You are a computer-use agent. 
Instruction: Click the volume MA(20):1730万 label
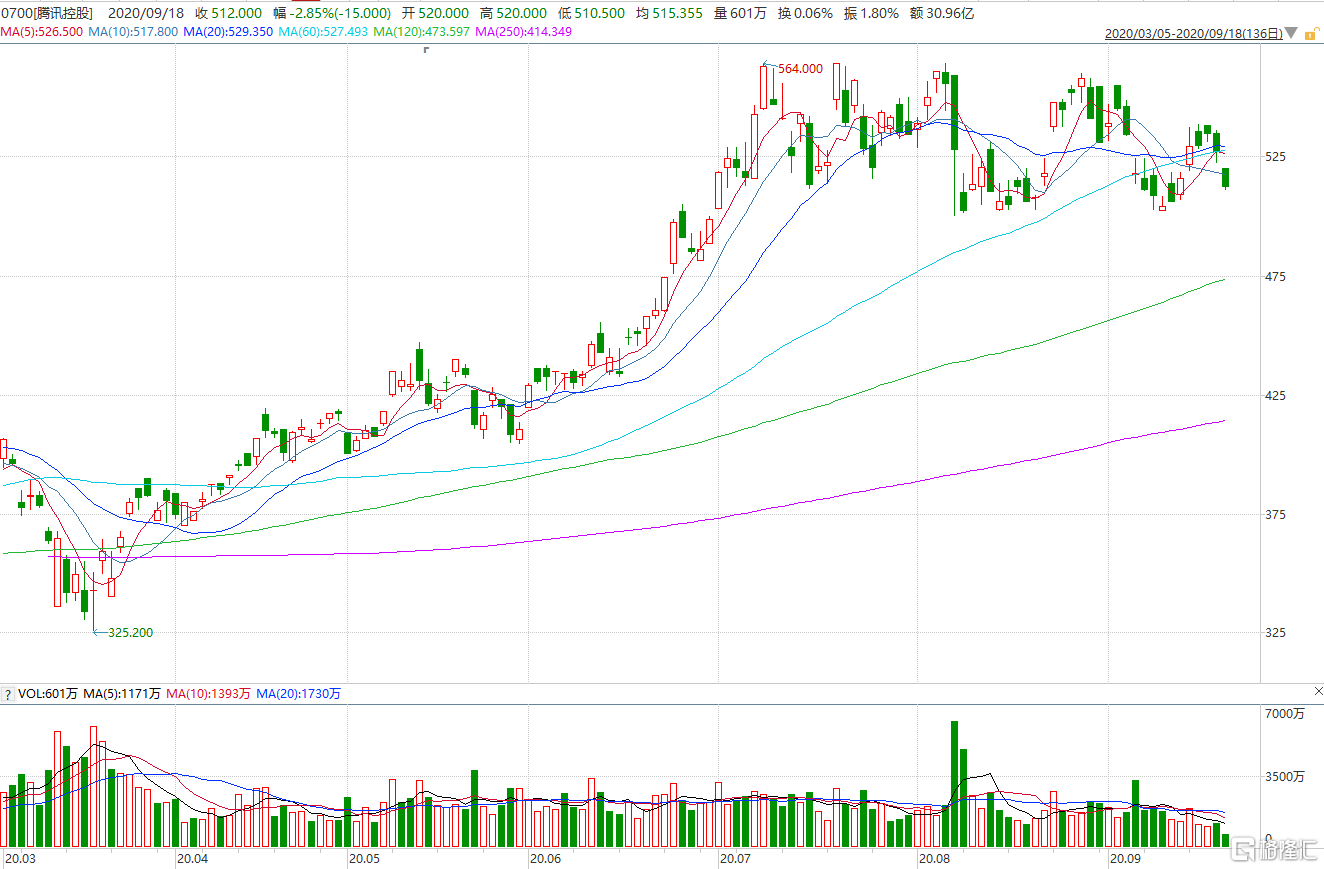click(x=299, y=693)
